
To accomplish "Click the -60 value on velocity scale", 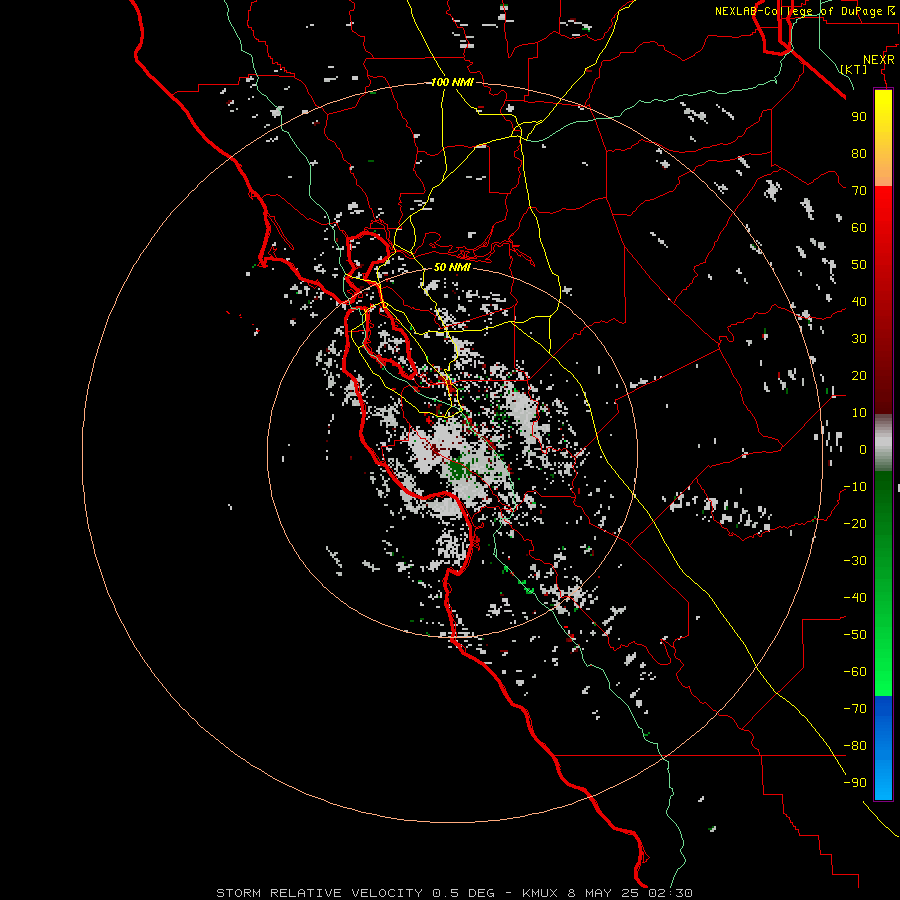I will [855, 672].
